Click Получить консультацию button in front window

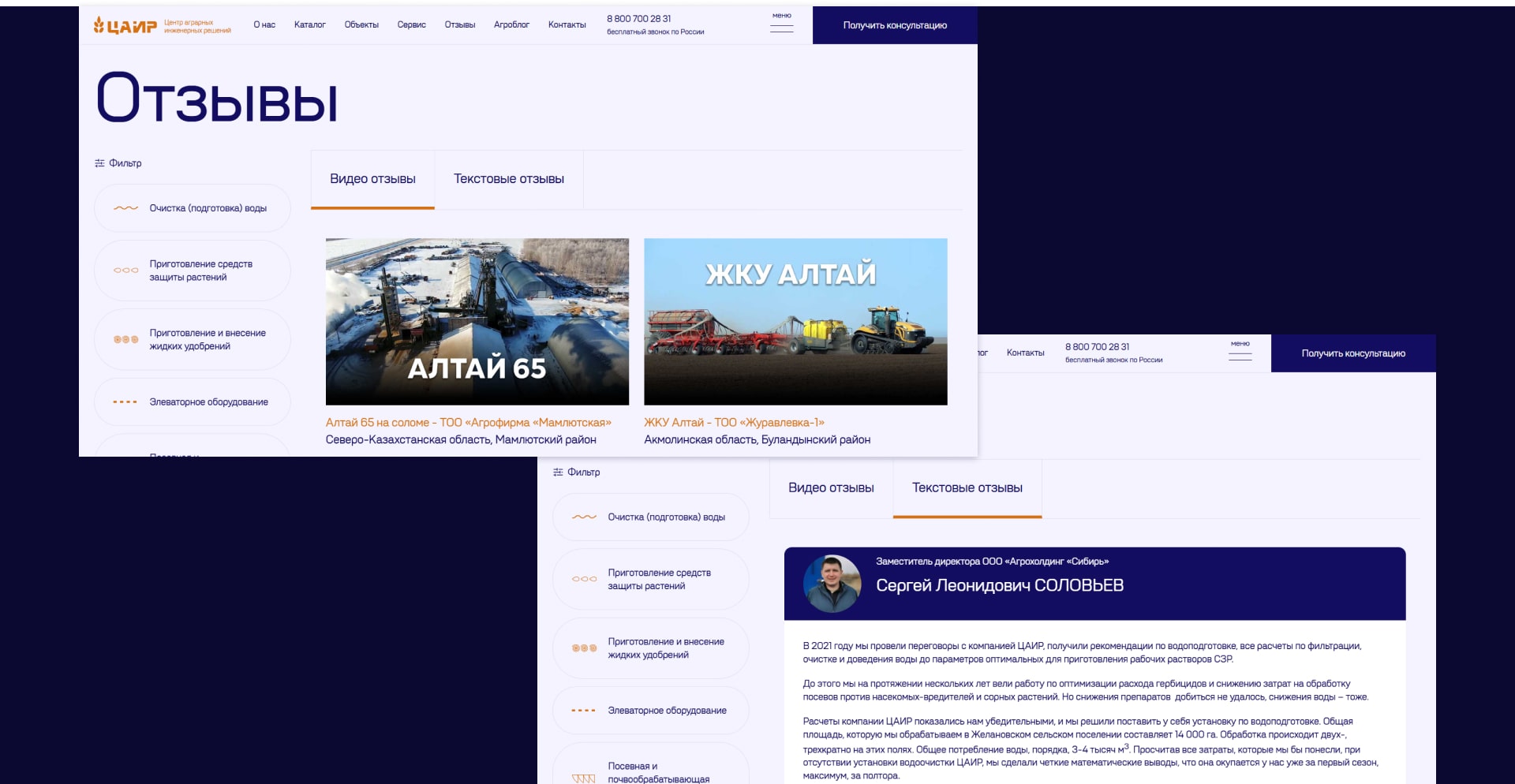pyautogui.click(x=895, y=25)
